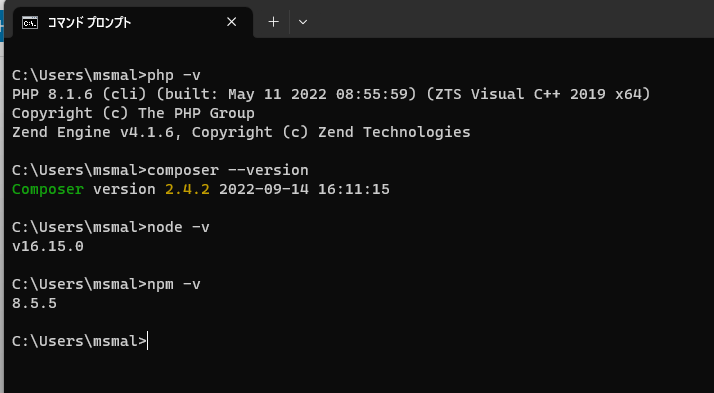Click the composer --version command text
This screenshot has height=393, width=714.
pyautogui.click(x=228, y=170)
